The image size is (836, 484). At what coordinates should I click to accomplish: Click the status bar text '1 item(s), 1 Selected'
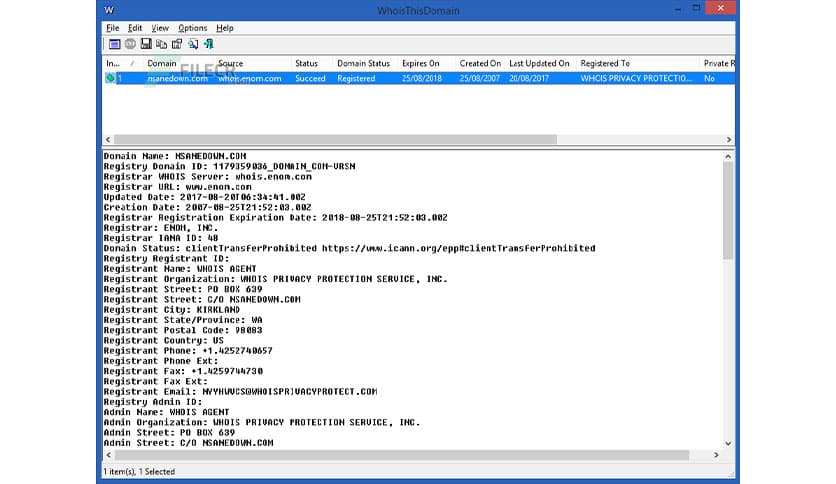click(139, 472)
